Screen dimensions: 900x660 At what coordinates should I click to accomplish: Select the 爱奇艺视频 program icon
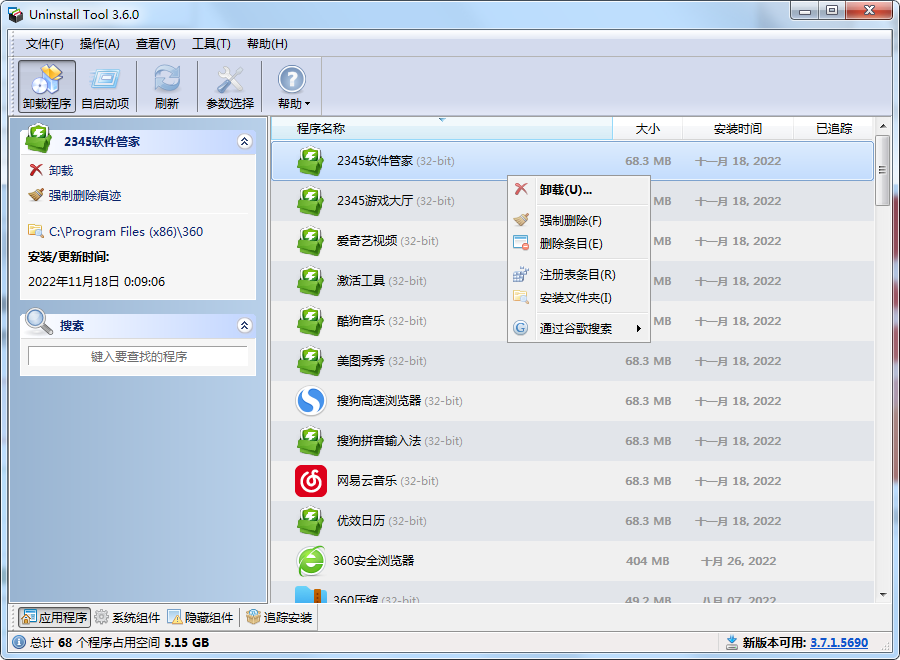(x=311, y=240)
